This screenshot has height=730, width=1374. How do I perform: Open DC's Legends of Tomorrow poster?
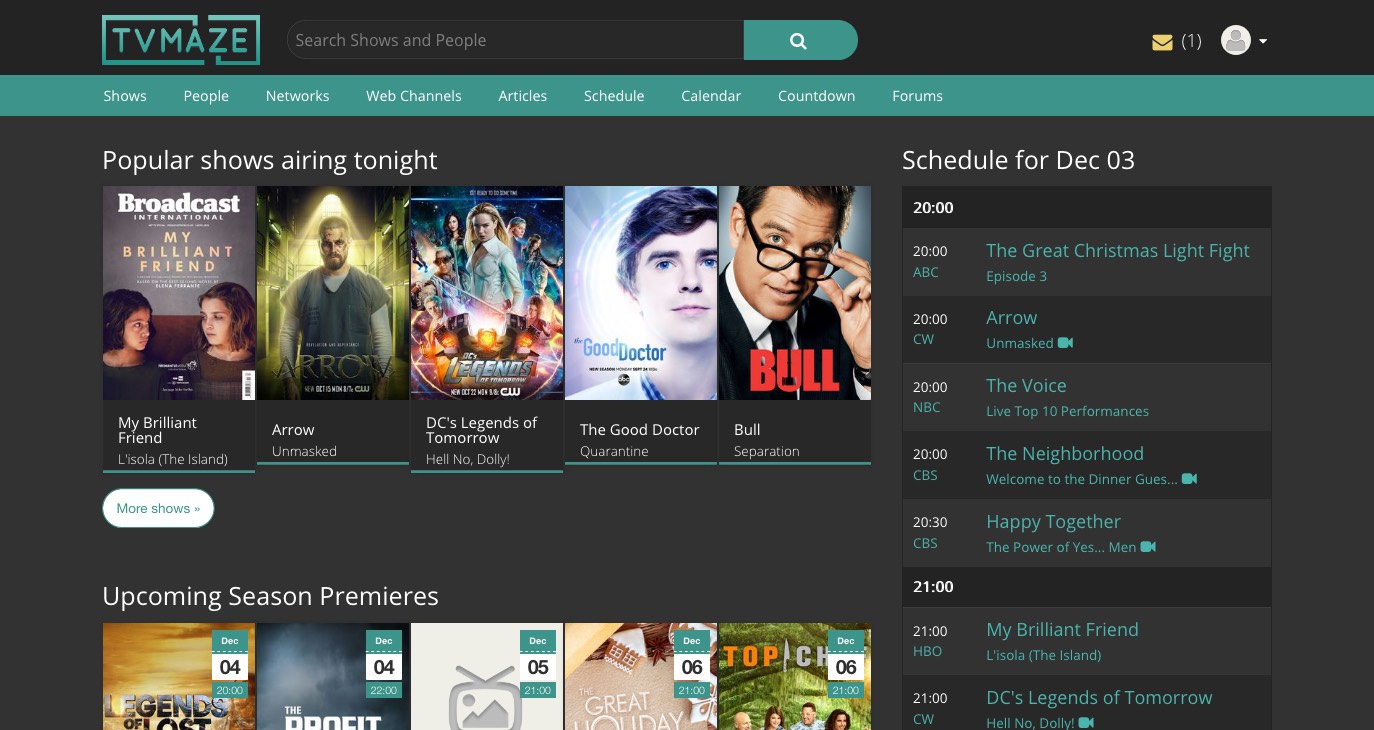487,293
